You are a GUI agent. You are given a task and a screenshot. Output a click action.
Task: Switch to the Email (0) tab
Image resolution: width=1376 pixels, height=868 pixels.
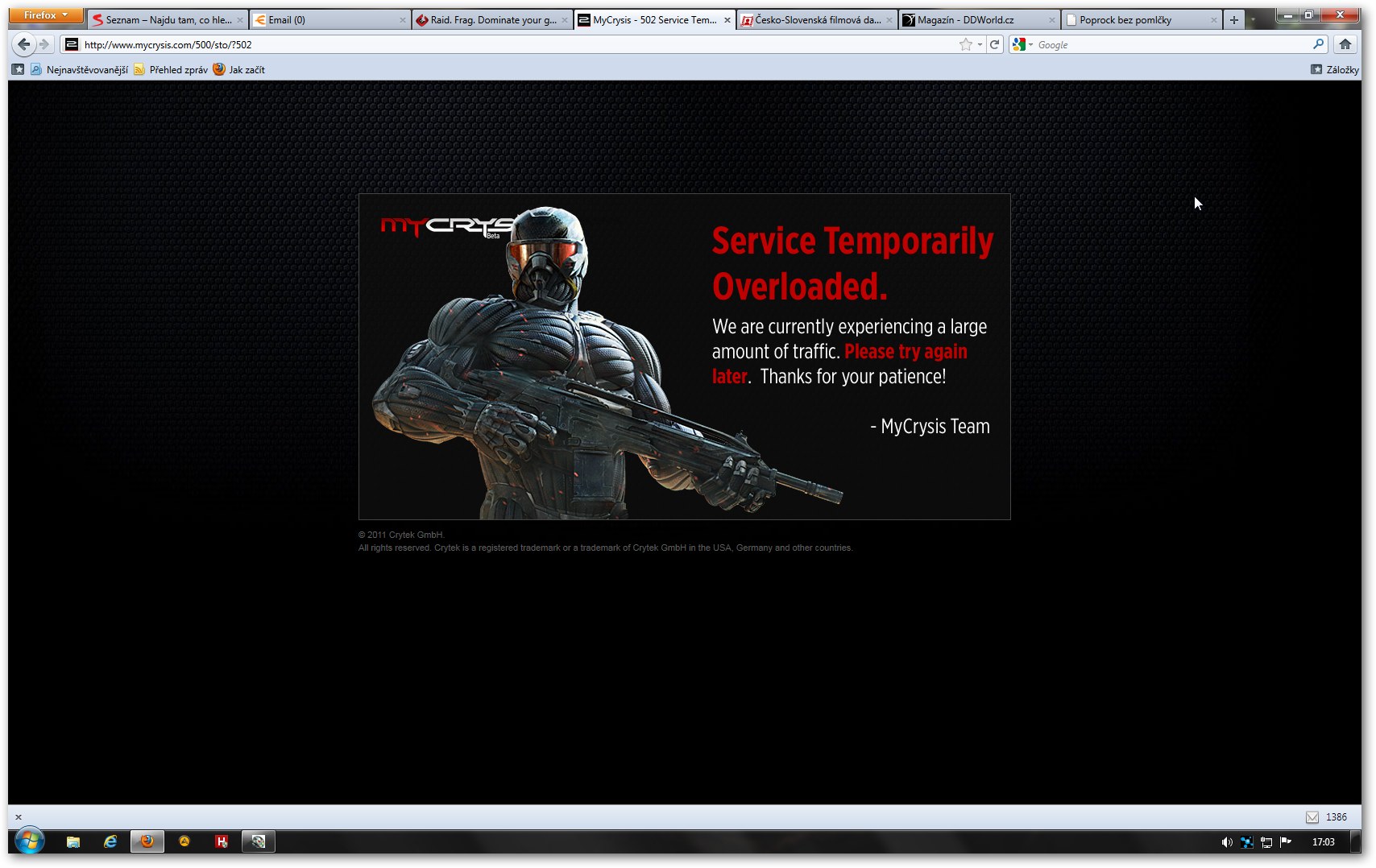[322, 20]
